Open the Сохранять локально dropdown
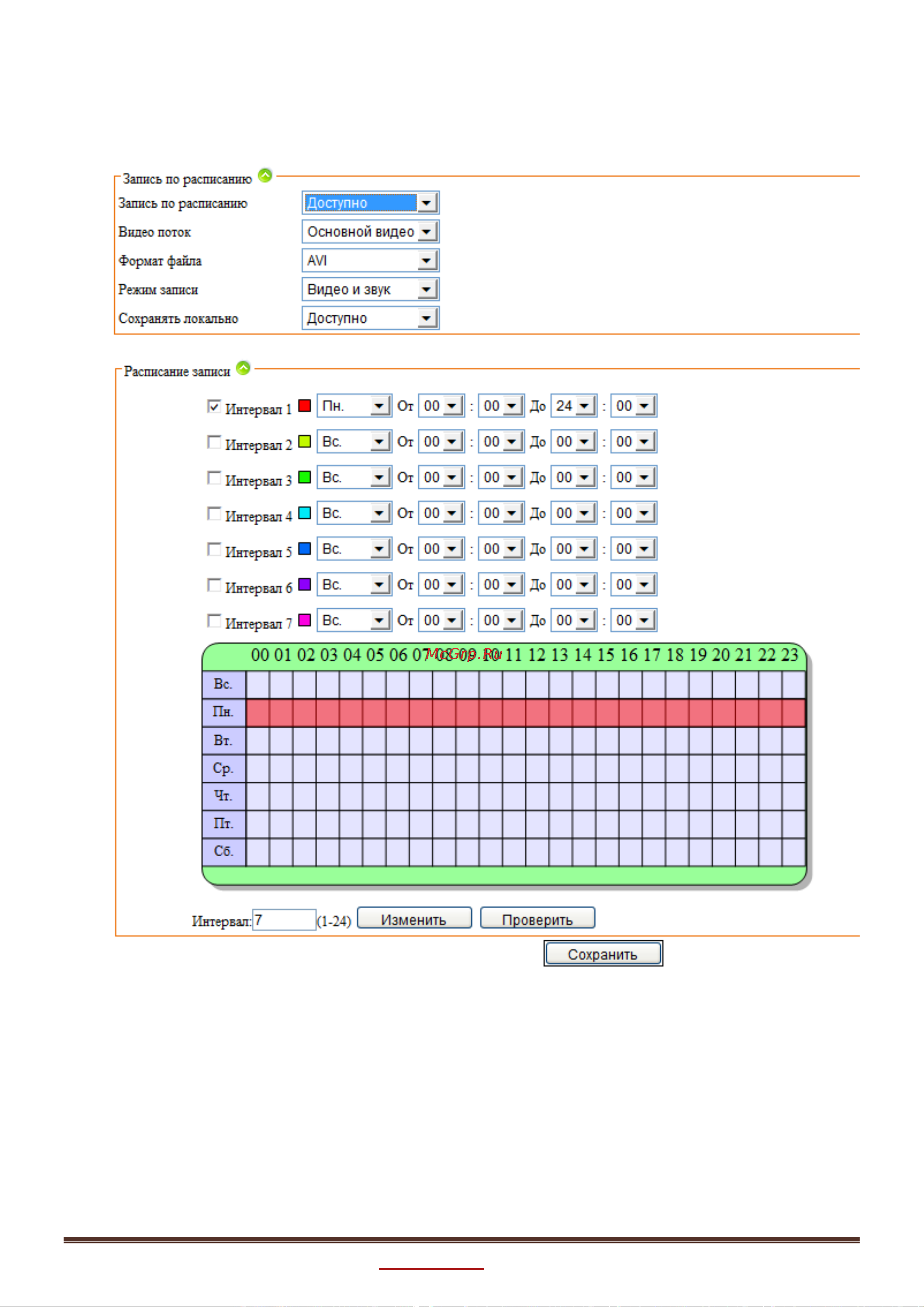The image size is (924, 1307). (x=370, y=318)
